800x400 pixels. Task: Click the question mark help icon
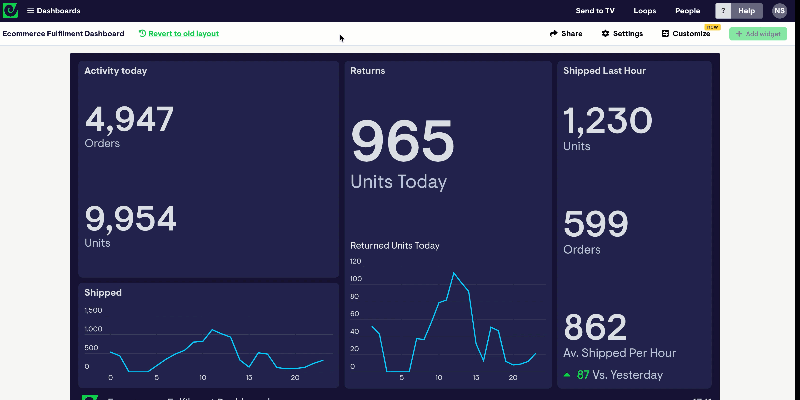[x=723, y=11]
